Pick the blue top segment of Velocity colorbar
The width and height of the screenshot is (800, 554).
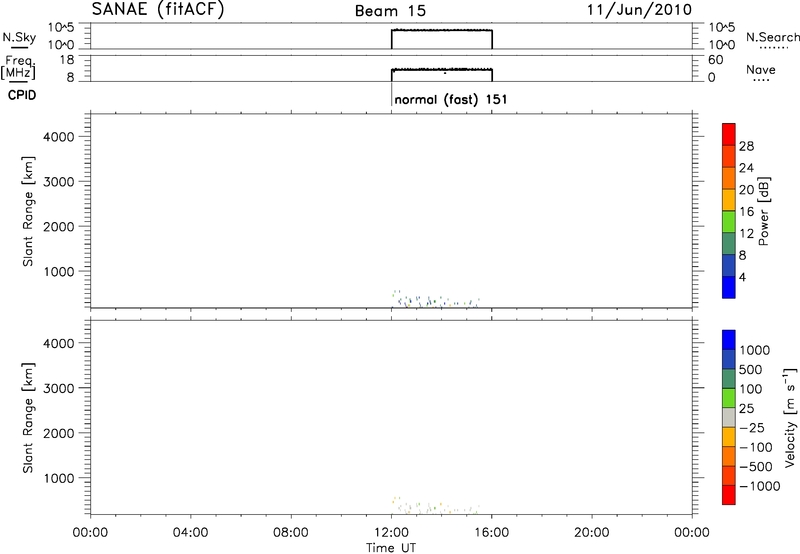click(729, 340)
